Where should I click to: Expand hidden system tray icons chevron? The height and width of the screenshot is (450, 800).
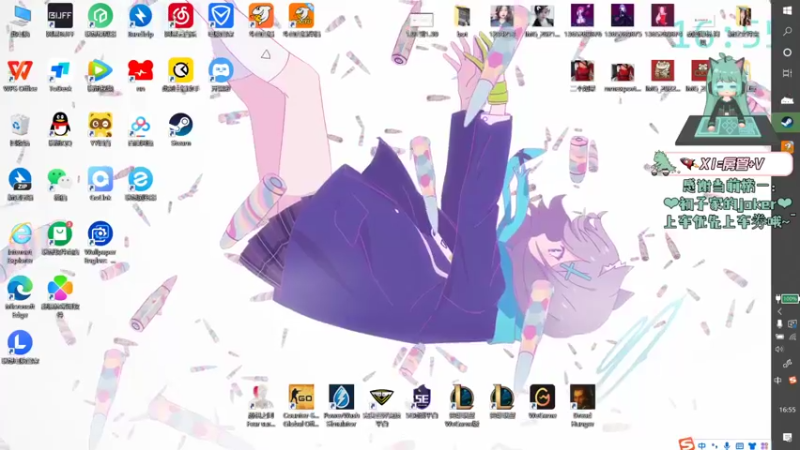tap(780, 312)
